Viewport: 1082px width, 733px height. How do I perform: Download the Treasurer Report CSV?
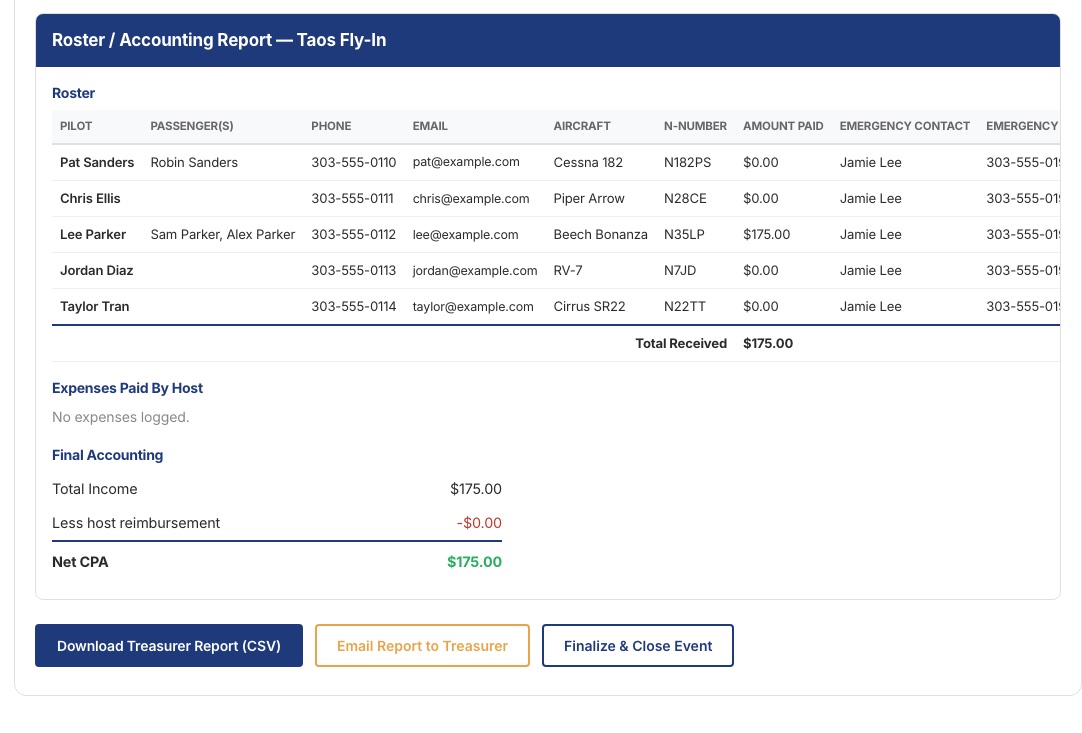point(168,645)
